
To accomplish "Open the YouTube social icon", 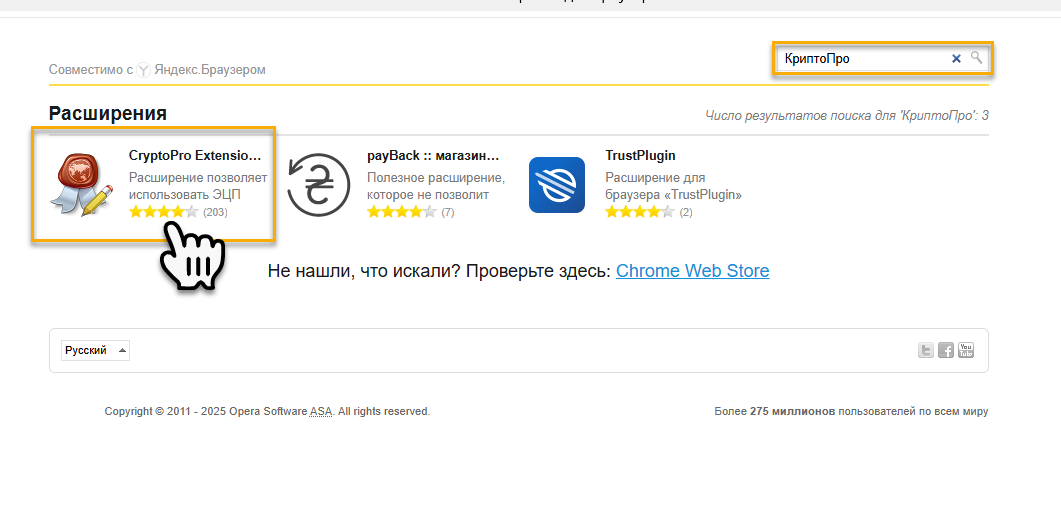I will tap(966, 350).
